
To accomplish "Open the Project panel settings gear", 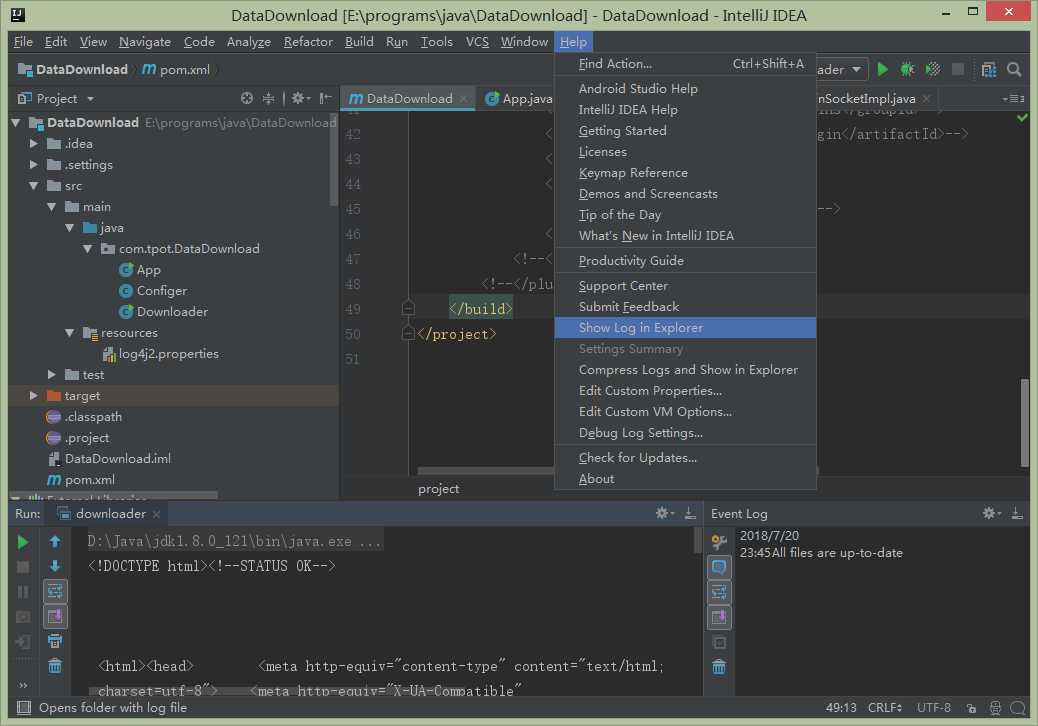I will [300, 99].
